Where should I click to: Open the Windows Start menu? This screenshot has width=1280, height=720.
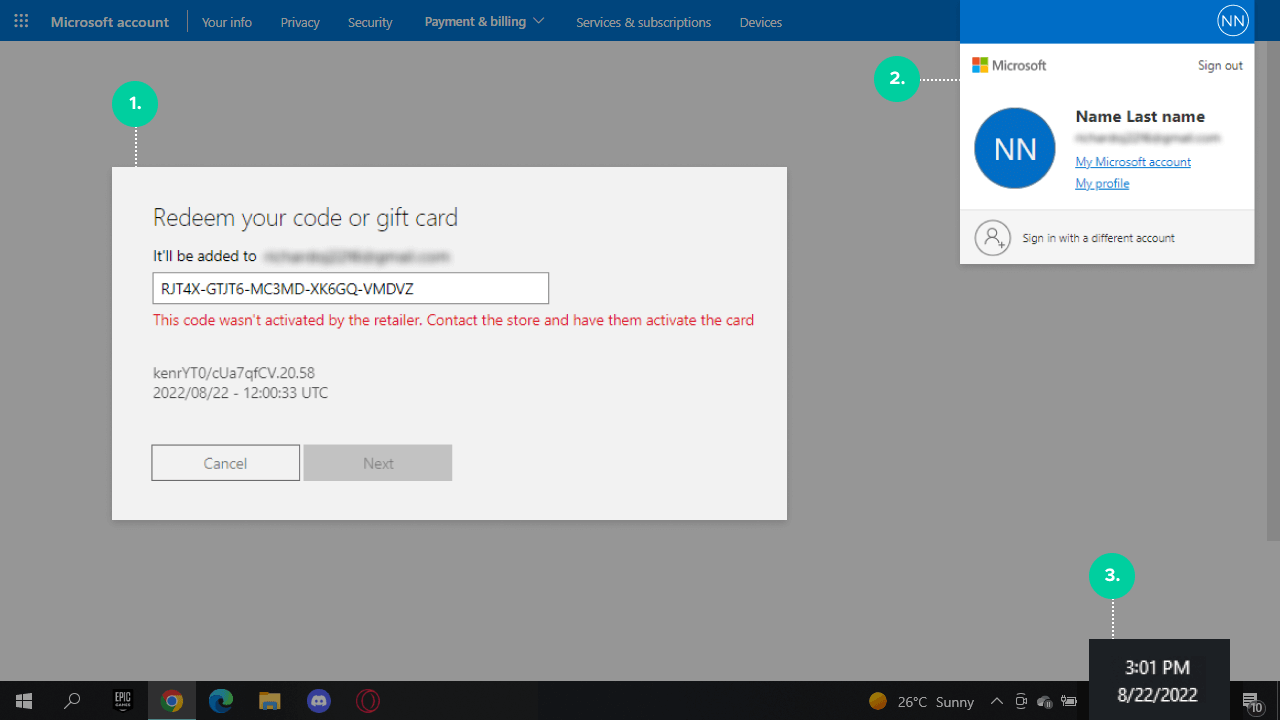click(24, 701)
